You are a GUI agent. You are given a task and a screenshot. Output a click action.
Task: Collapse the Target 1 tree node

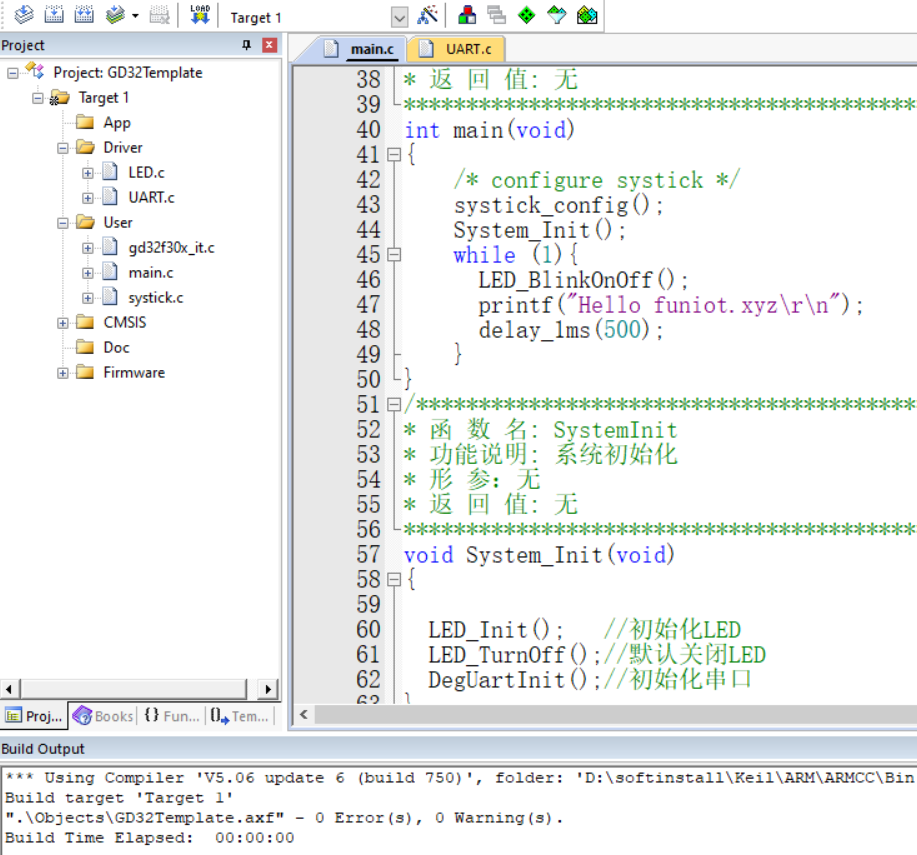[37, 98]
